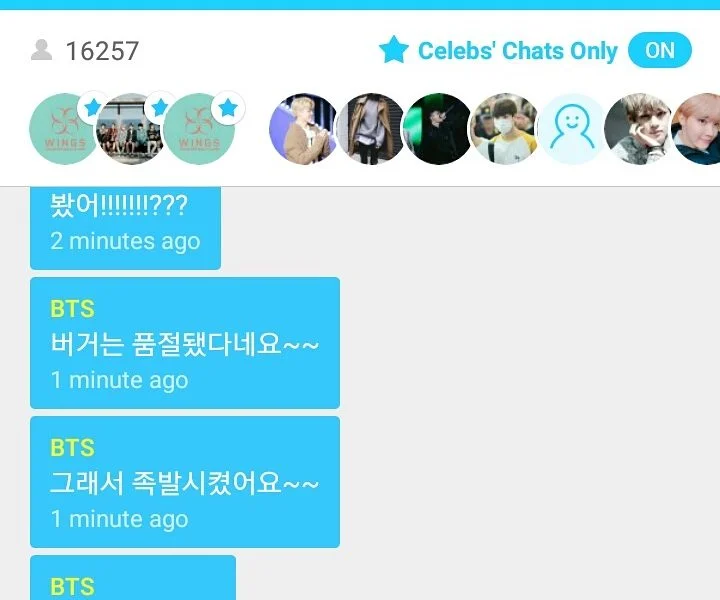Turn off the Celebs' Chats Only toggle
The height and width of the screenshot is (600, 720).
(659, 50)
